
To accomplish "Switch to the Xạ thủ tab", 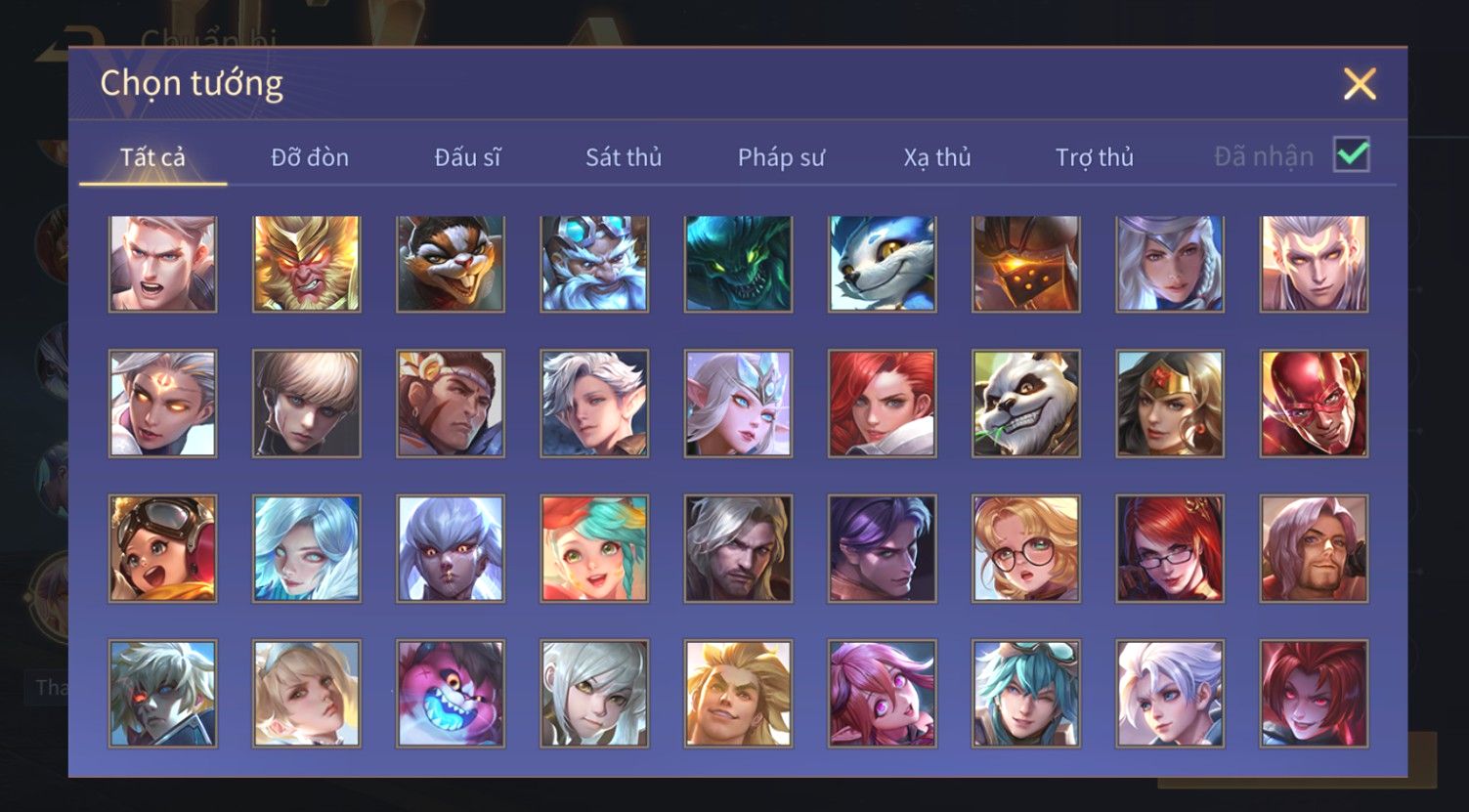I will click(x=937, y=157).
